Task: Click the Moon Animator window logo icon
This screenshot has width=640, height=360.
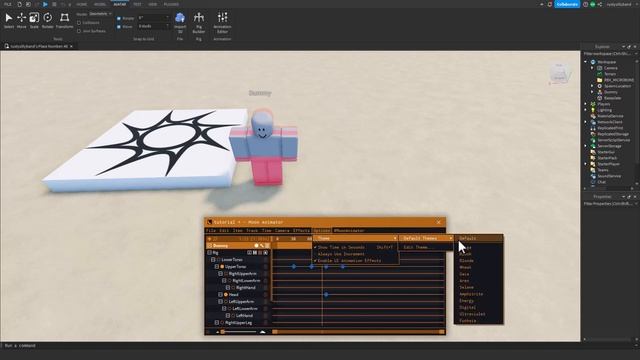Action: click(209, 222)
